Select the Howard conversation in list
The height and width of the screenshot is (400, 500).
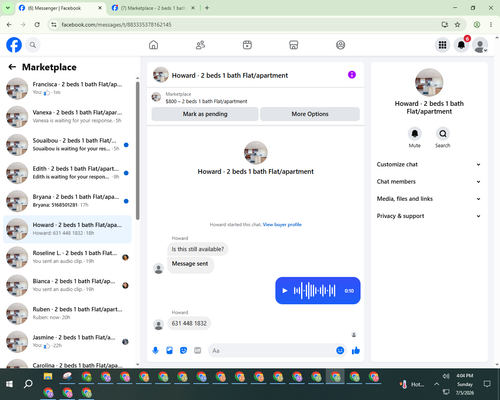point(67,229)
